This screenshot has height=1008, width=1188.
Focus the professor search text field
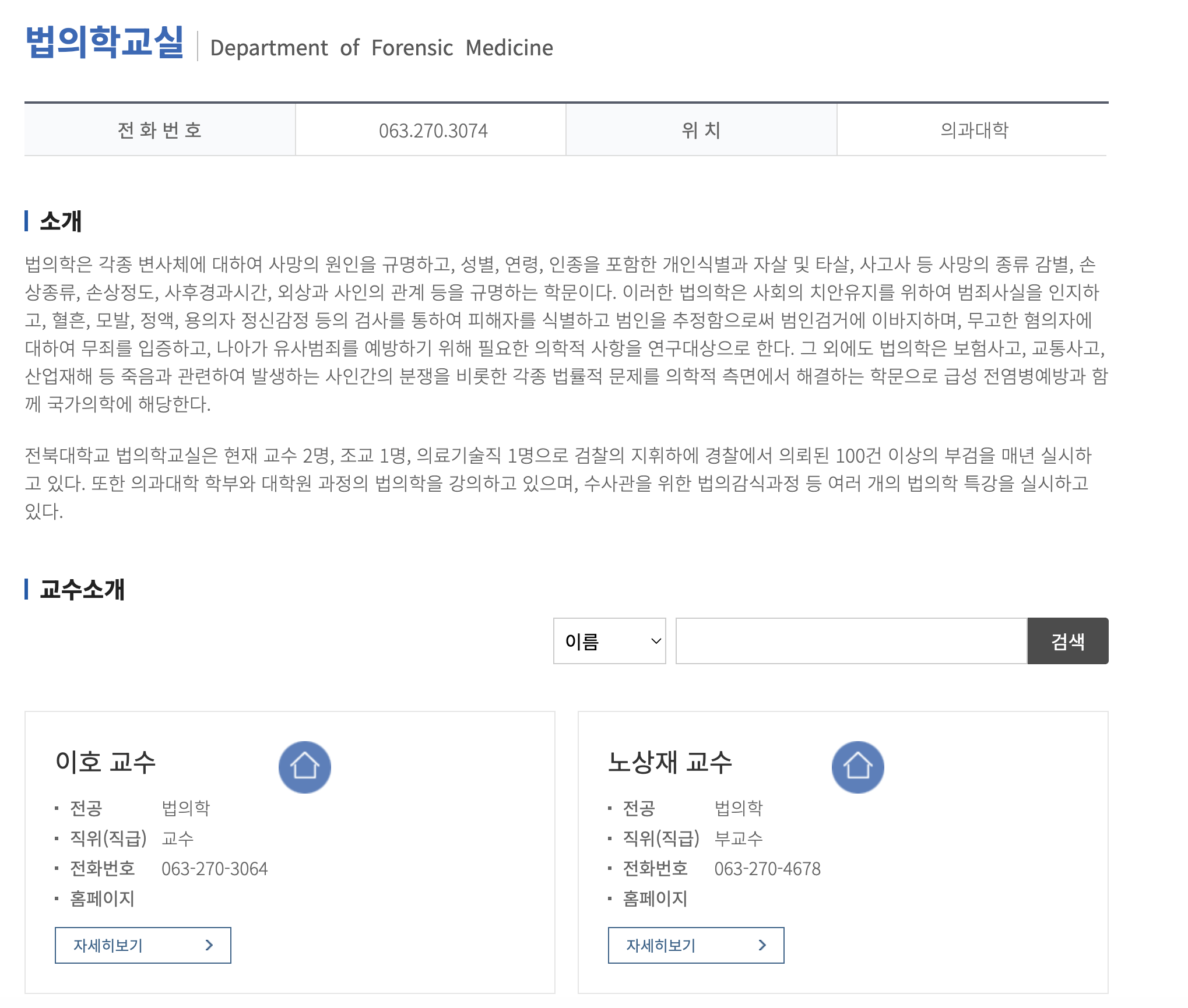(x=851, y=641)
